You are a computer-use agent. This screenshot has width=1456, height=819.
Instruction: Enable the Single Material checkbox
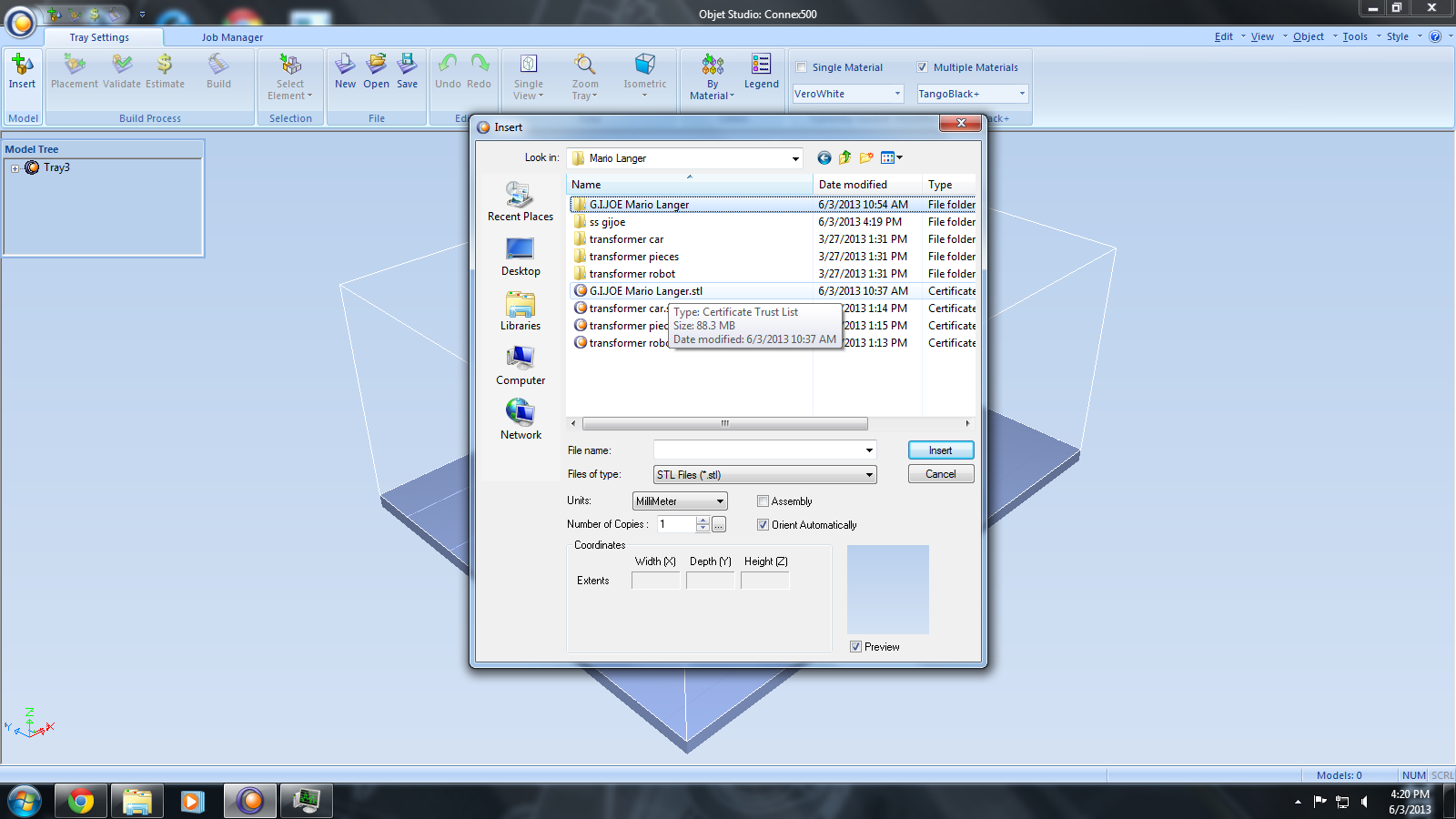point(802,67)
